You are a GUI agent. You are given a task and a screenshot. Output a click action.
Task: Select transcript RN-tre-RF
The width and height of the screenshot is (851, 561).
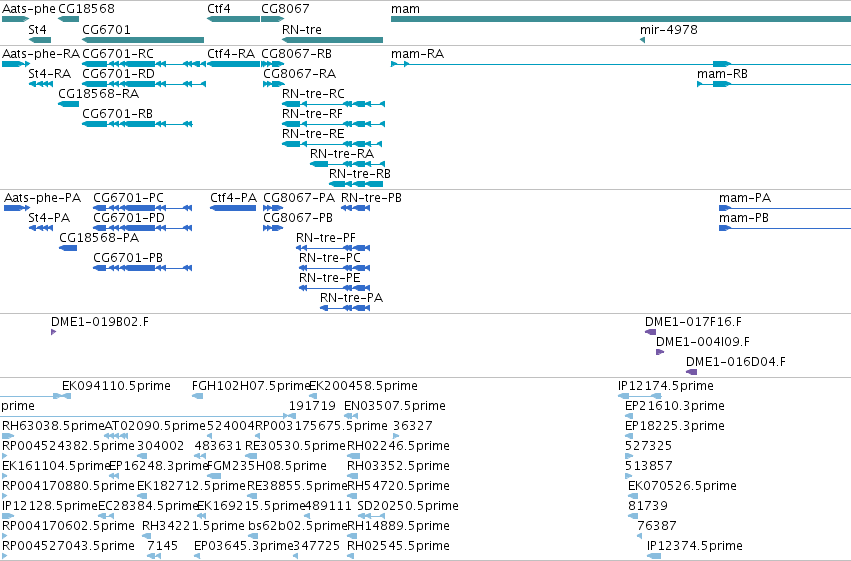[x=333, y=124]
